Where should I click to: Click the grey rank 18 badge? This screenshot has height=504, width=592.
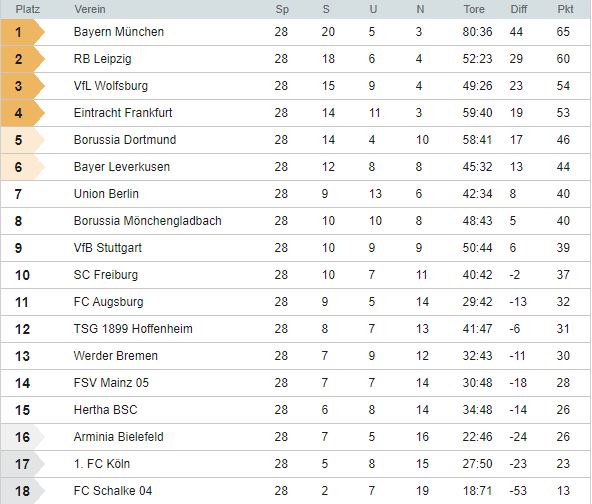pyautogui.click(x=22, y=491)
